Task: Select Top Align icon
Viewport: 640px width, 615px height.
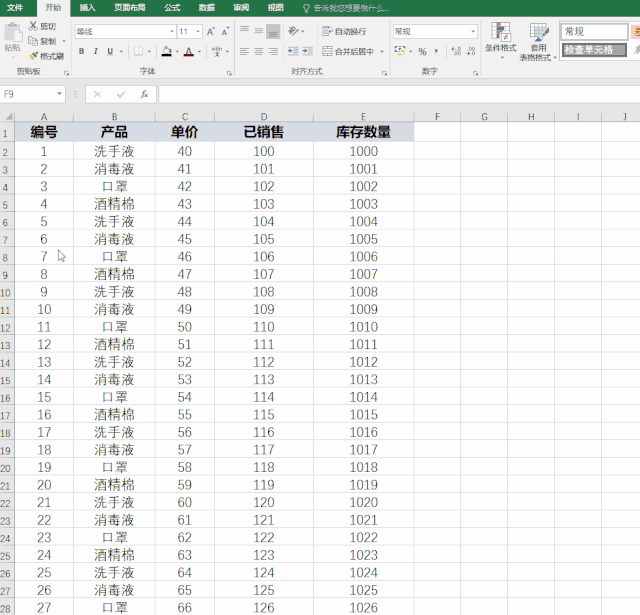Action: pos(244,30)
